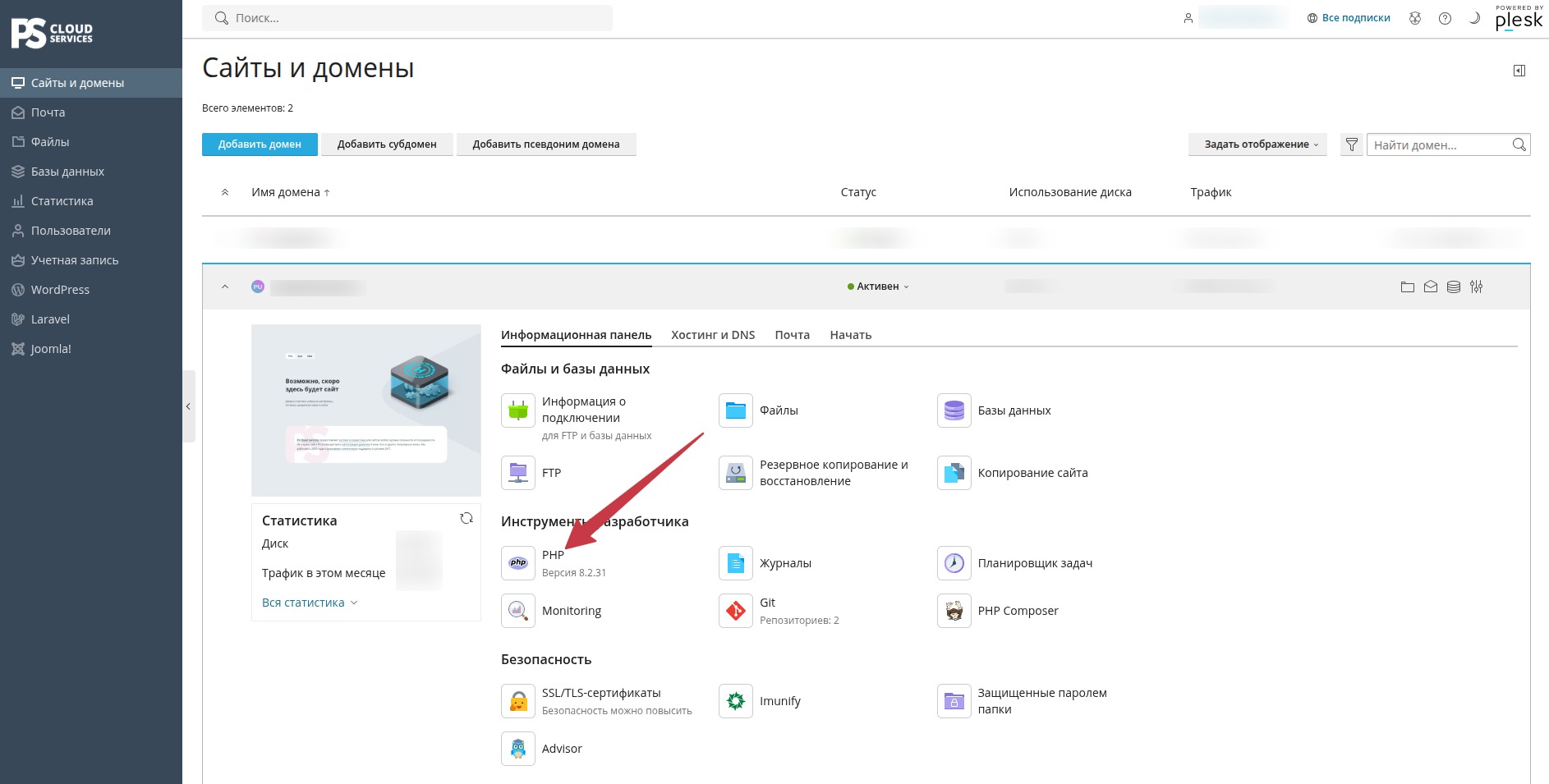
Task: Open the help question mark icon
Action: pyautogui.click(x=1445, y=18)
